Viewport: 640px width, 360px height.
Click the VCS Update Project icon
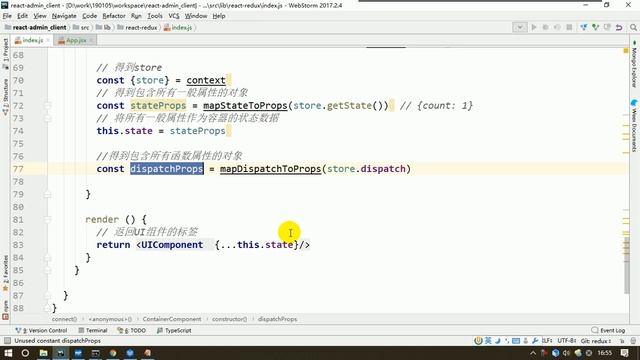[584, 27]
